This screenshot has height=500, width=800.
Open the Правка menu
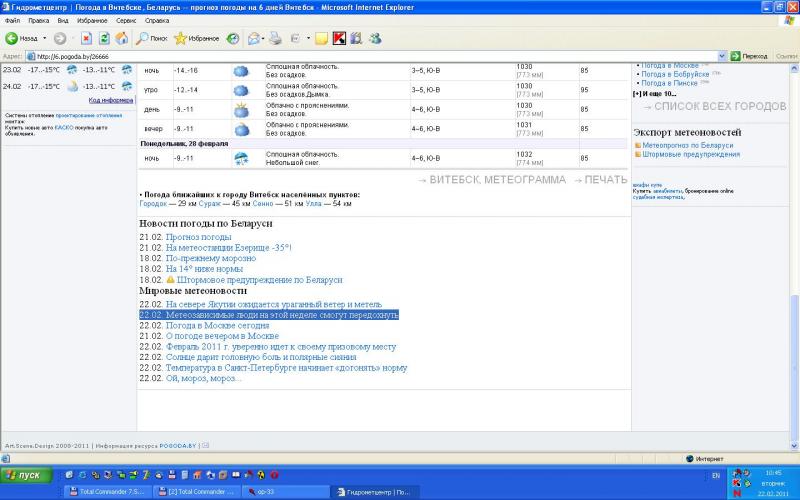coord(38,21)
